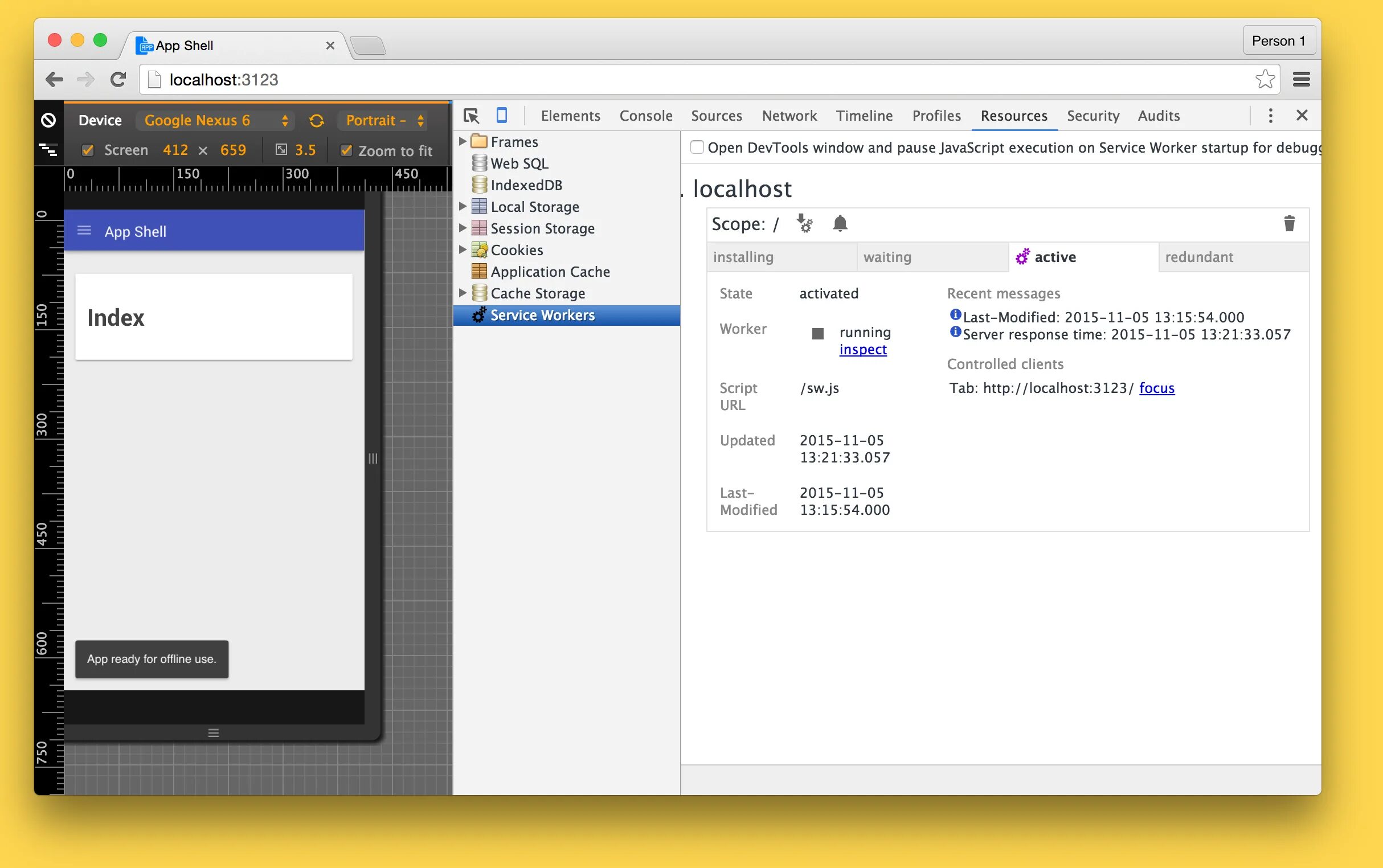Click the IndexedDB panel icon
Viewport: 1383px width, 868px height.
481,184
